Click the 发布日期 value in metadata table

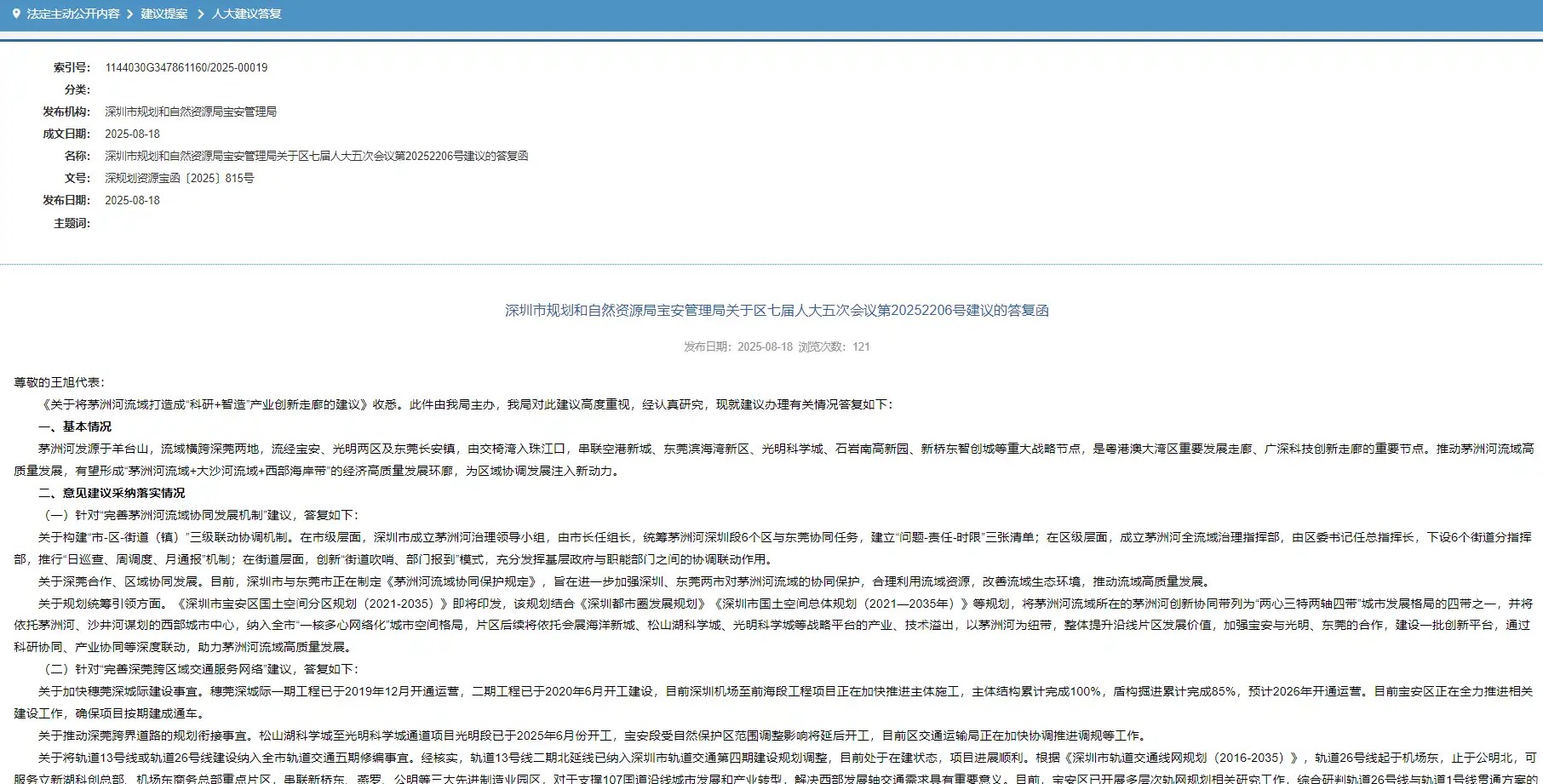[132, 200]
